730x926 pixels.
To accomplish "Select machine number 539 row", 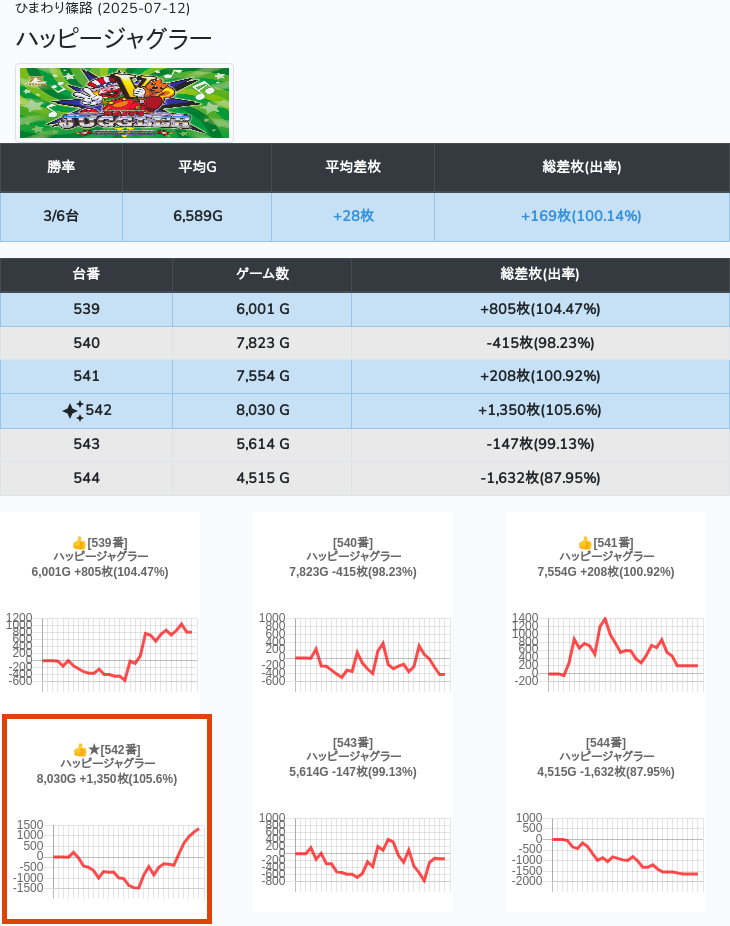I will [x=86, y=309].
